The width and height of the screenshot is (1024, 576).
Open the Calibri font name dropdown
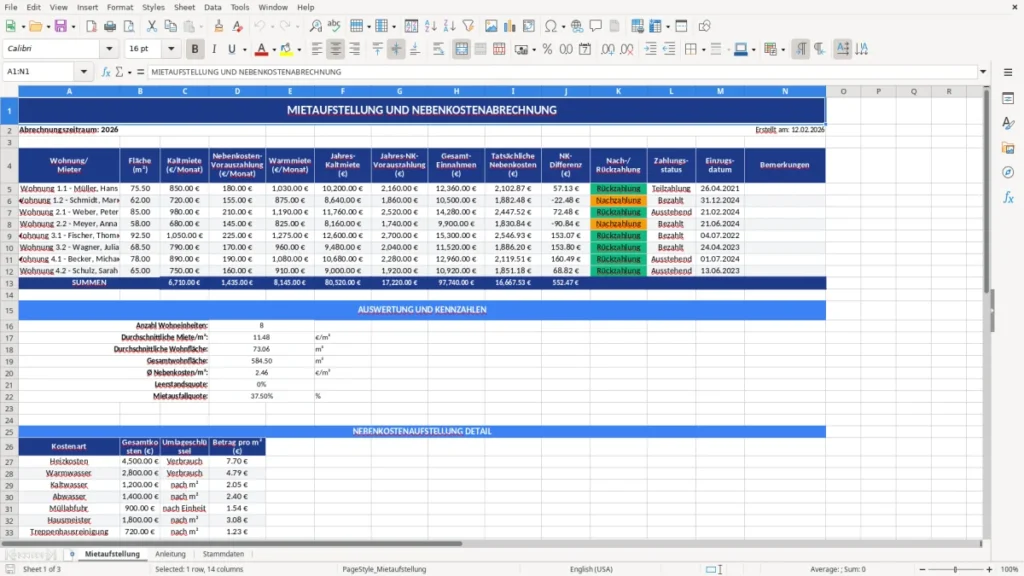pos(109,48)
